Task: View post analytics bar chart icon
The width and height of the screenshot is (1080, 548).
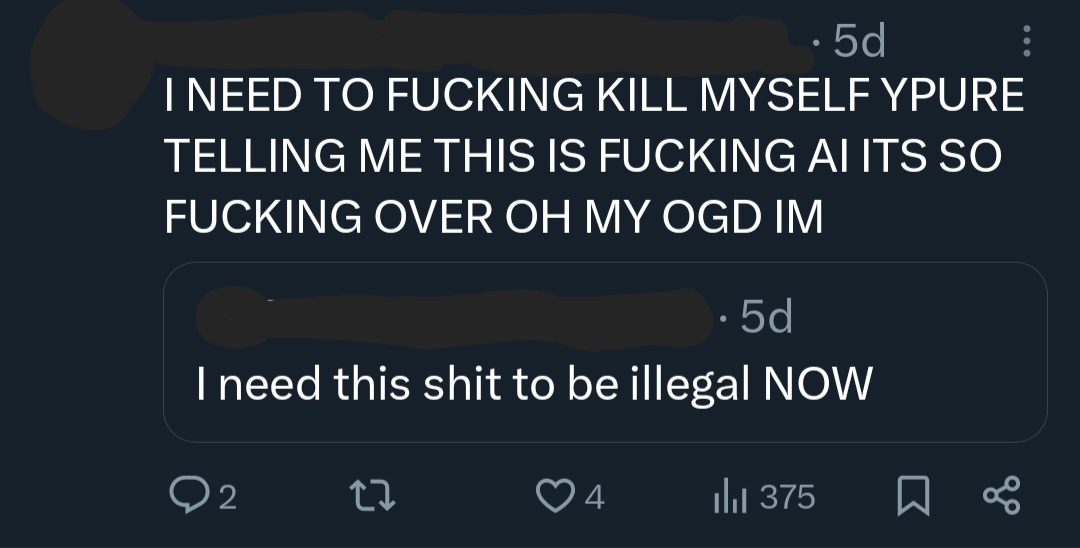Action: click(730, 496)
